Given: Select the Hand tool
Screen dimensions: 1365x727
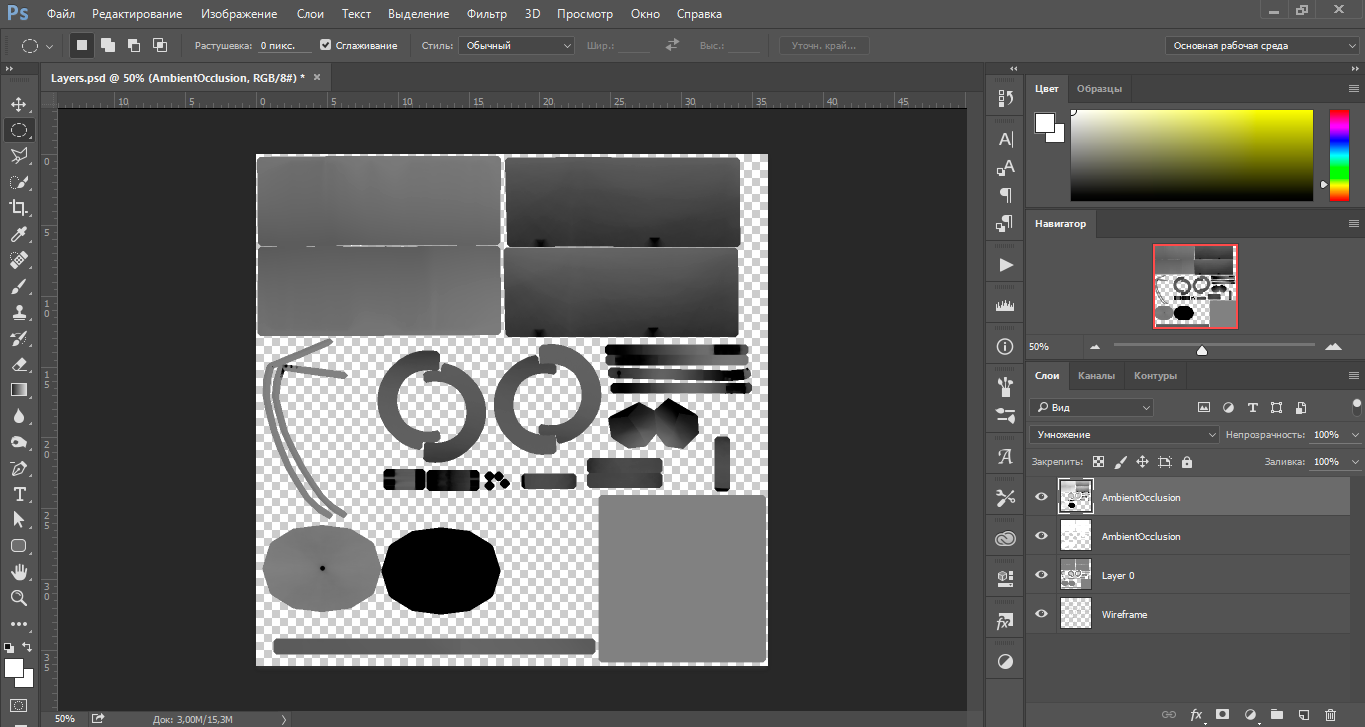Looking at the screenshot, I should [19, 572].
